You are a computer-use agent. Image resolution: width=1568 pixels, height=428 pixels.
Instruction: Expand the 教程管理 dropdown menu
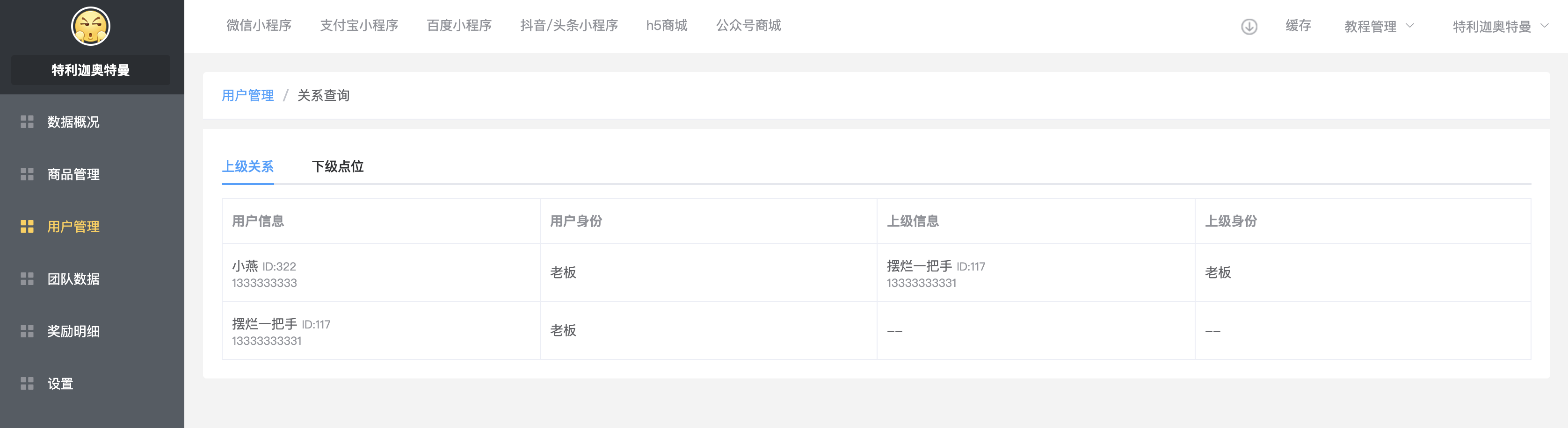(1378, 26)
